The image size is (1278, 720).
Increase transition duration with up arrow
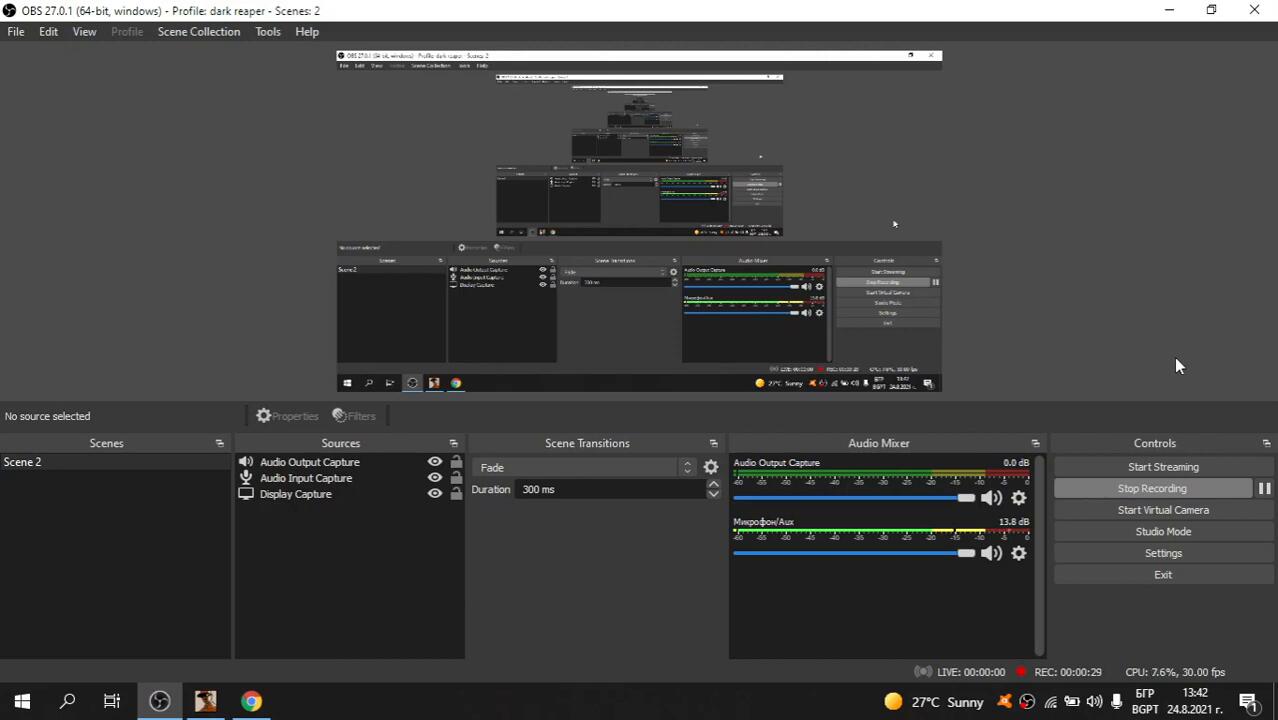point(713,484)
